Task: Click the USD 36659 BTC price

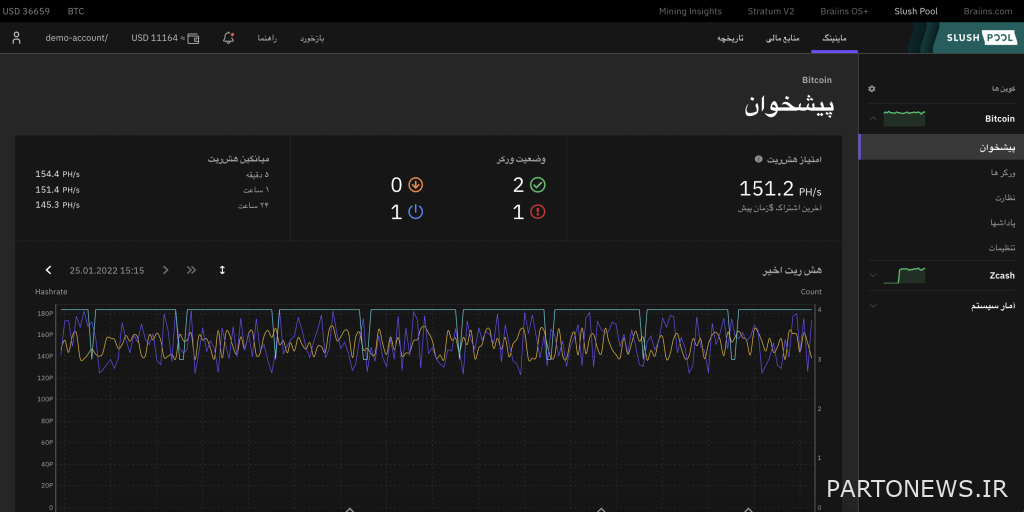Action: coord(43,11)
